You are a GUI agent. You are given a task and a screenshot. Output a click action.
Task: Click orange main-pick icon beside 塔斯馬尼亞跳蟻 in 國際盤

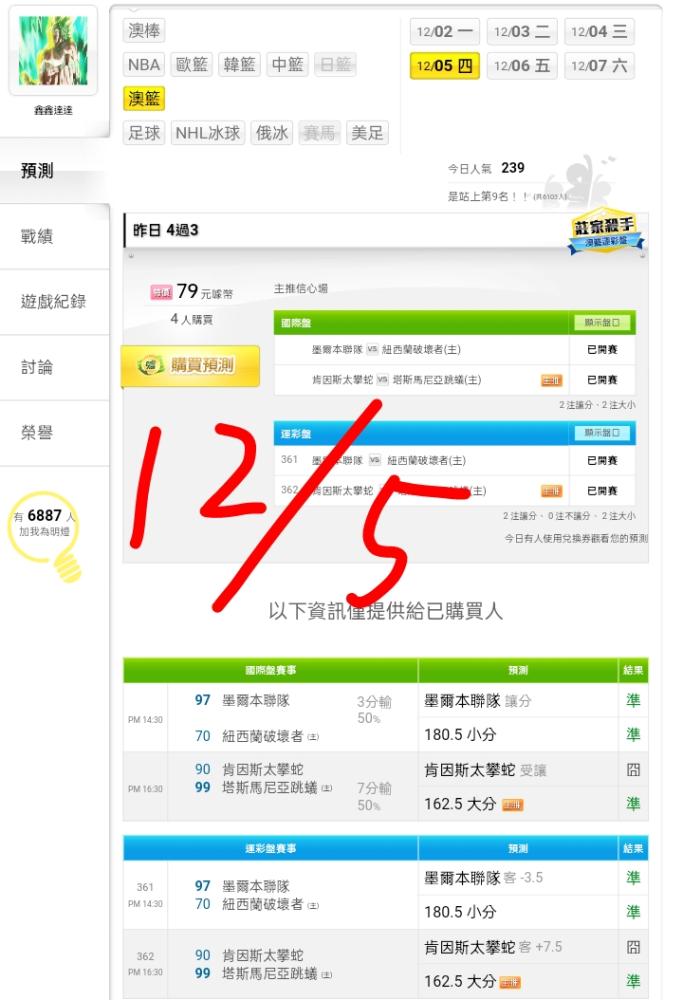click(551, 380)
